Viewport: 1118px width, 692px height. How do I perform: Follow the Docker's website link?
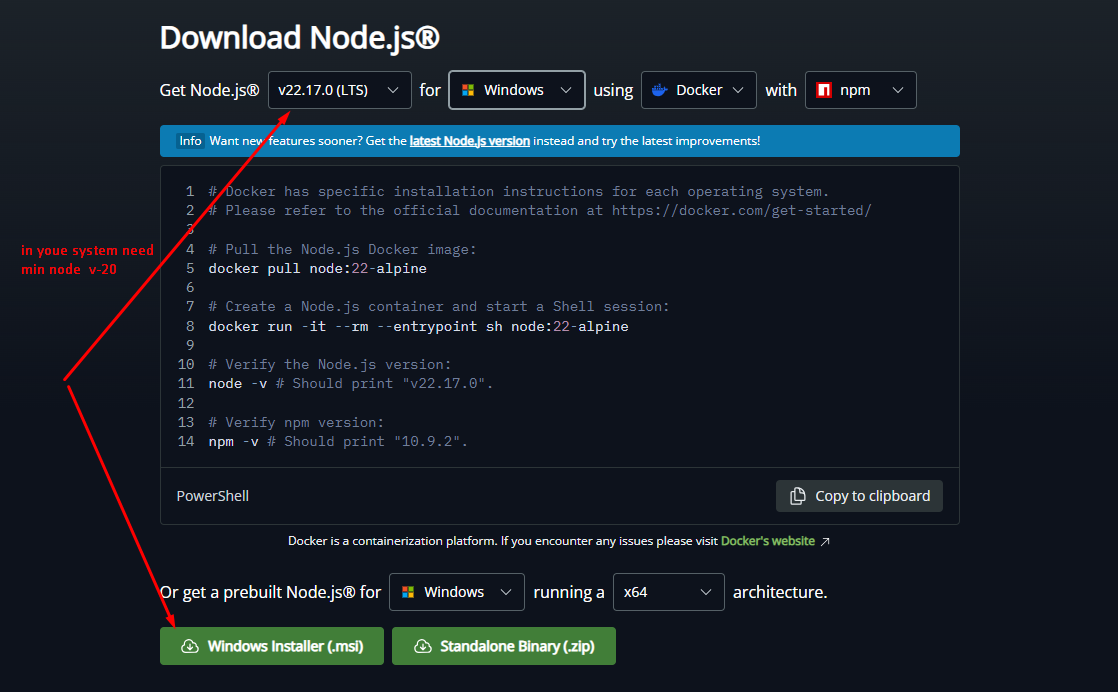767,541
